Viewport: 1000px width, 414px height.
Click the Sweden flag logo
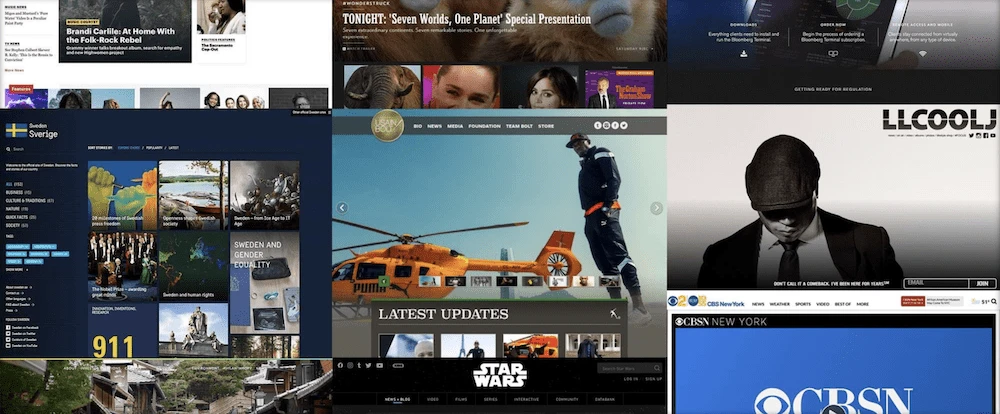tap(17, 130)
